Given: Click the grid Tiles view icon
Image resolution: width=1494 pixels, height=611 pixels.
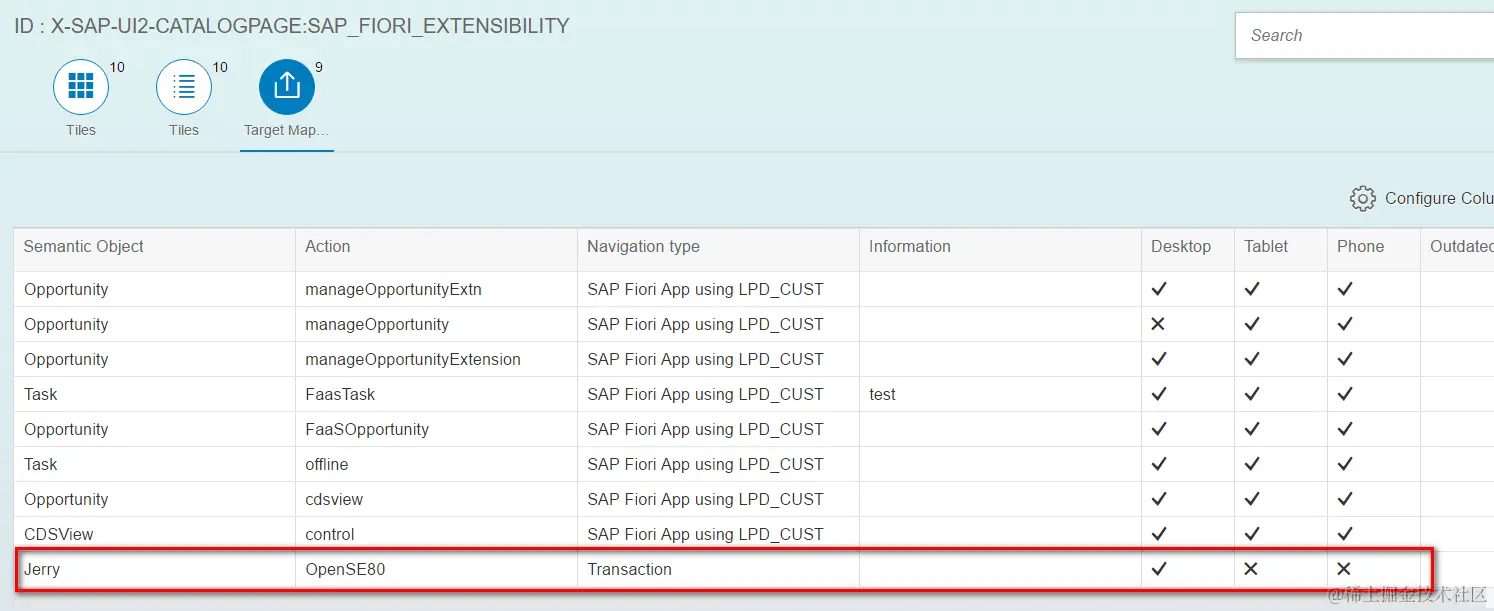Looking at the screenshot, I should (80, 87).
